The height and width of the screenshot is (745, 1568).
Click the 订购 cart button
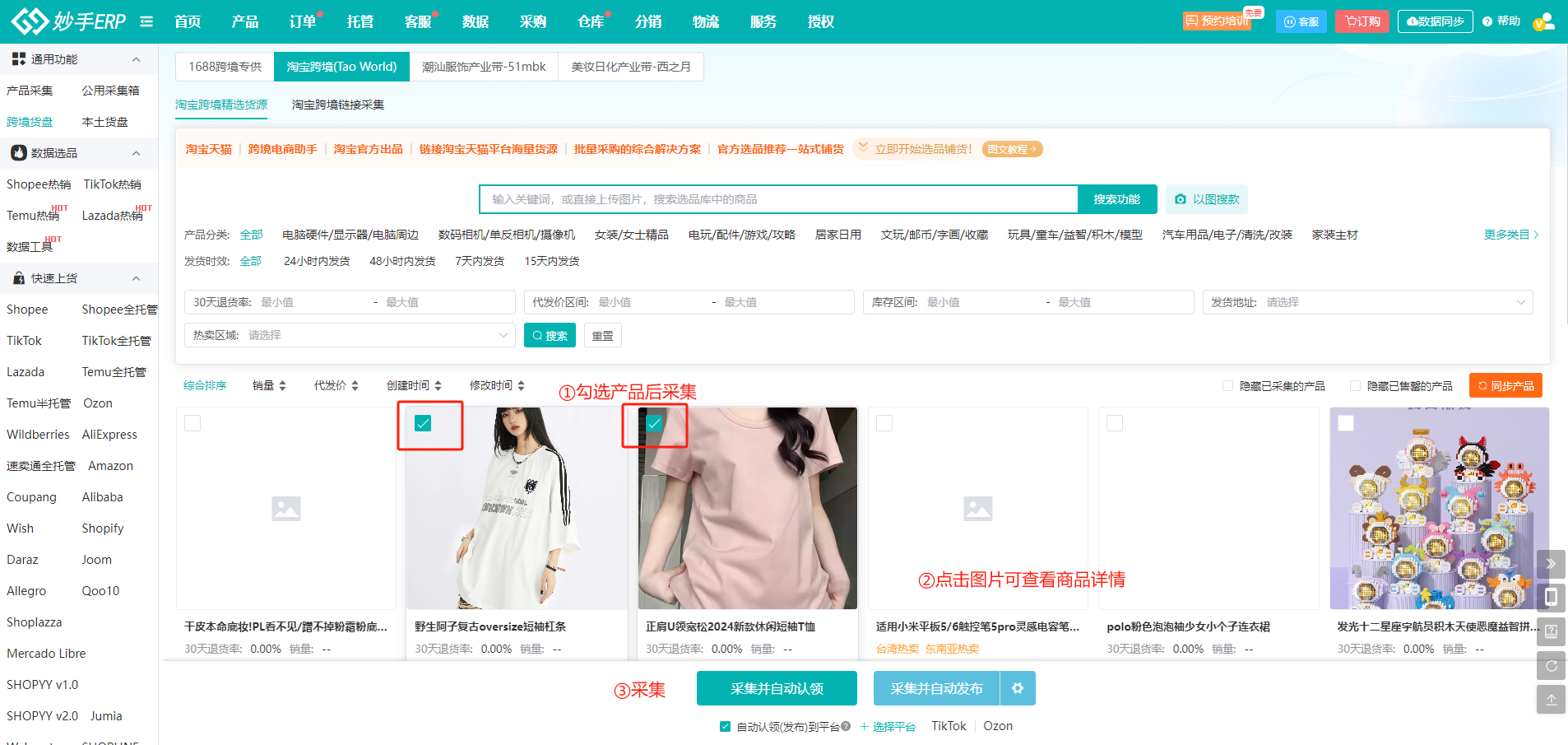[x=1362, y=21]
